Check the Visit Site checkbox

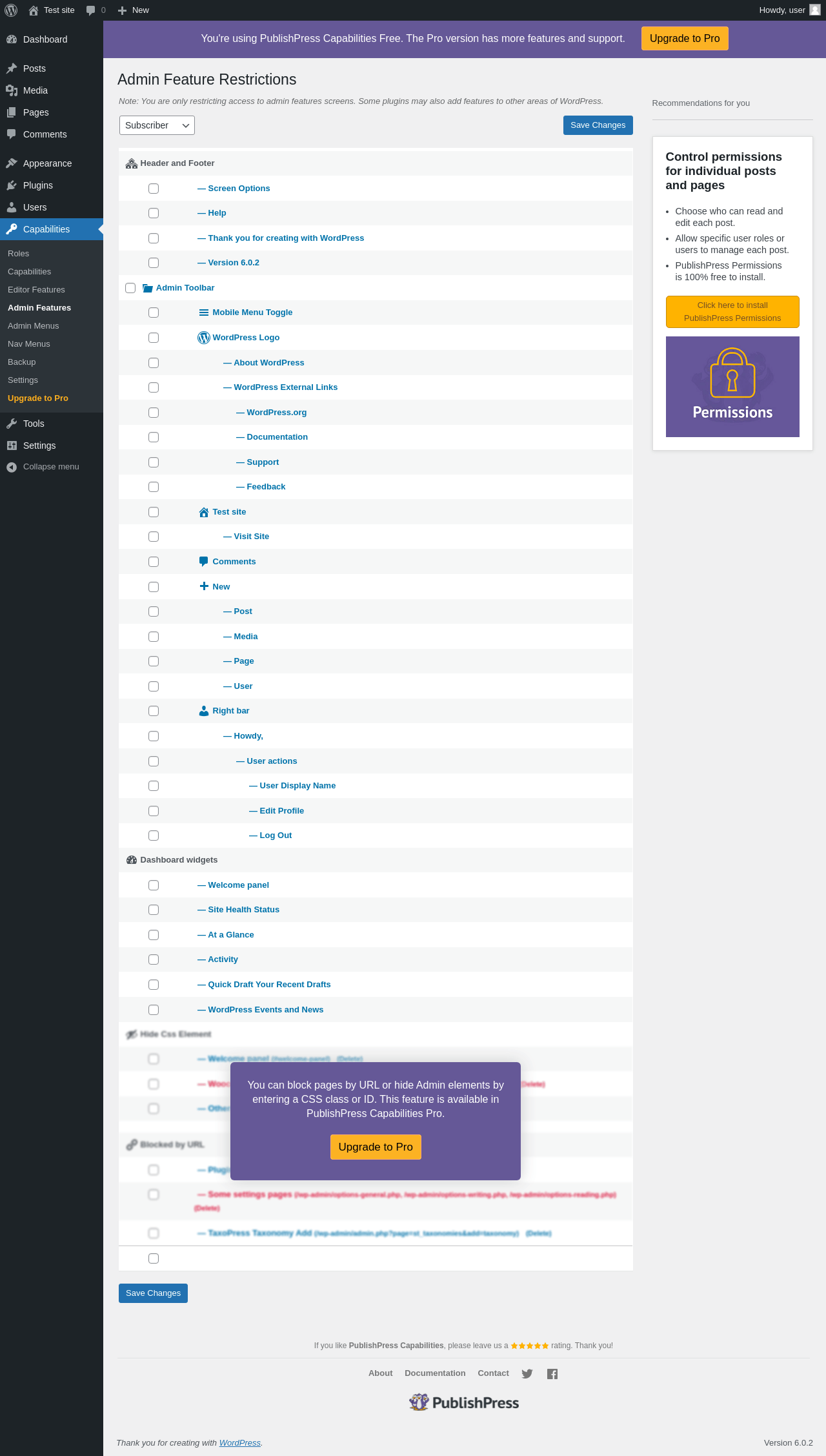(x=154, y=537)
